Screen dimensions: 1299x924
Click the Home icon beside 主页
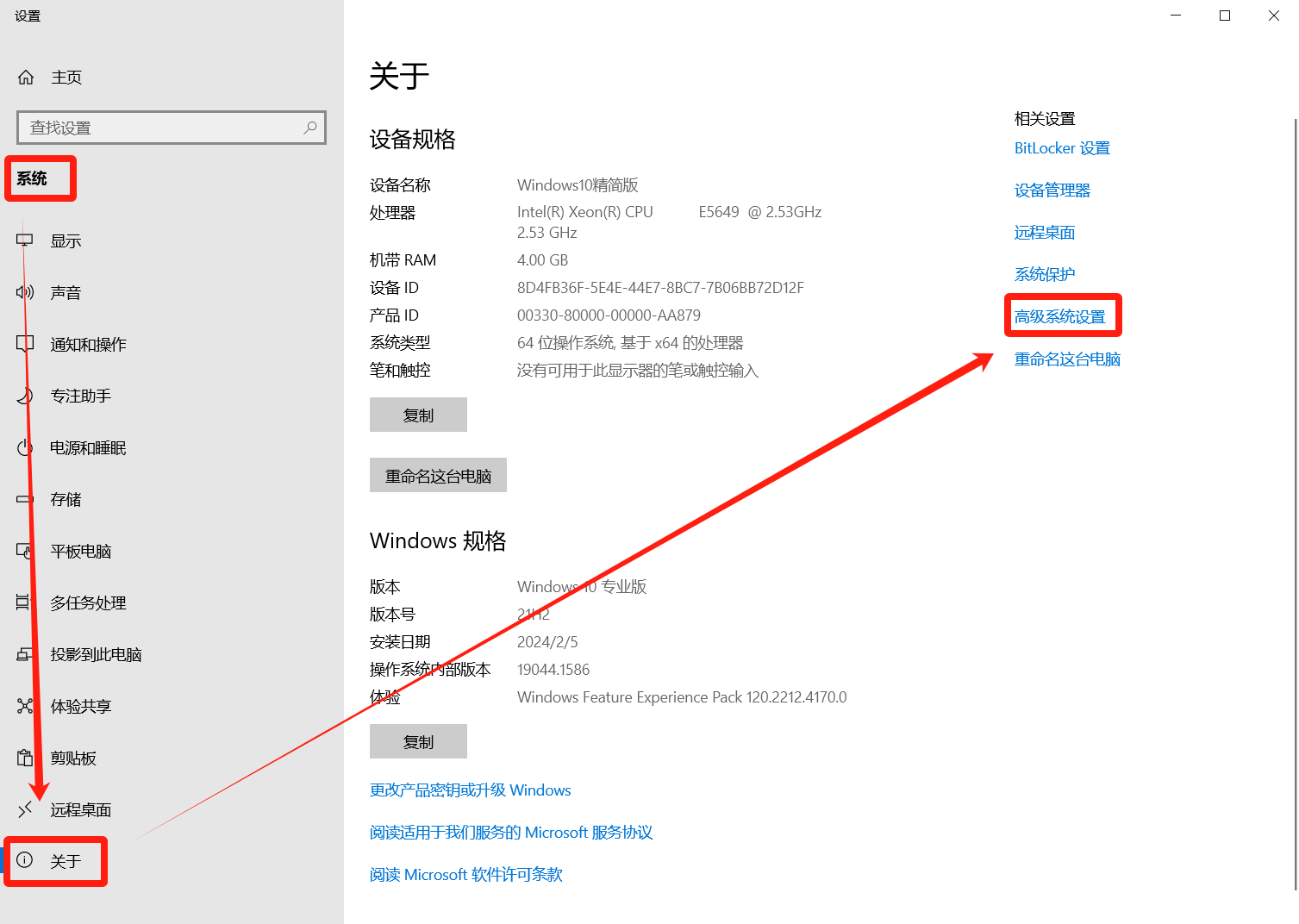[x=26, y=78]
